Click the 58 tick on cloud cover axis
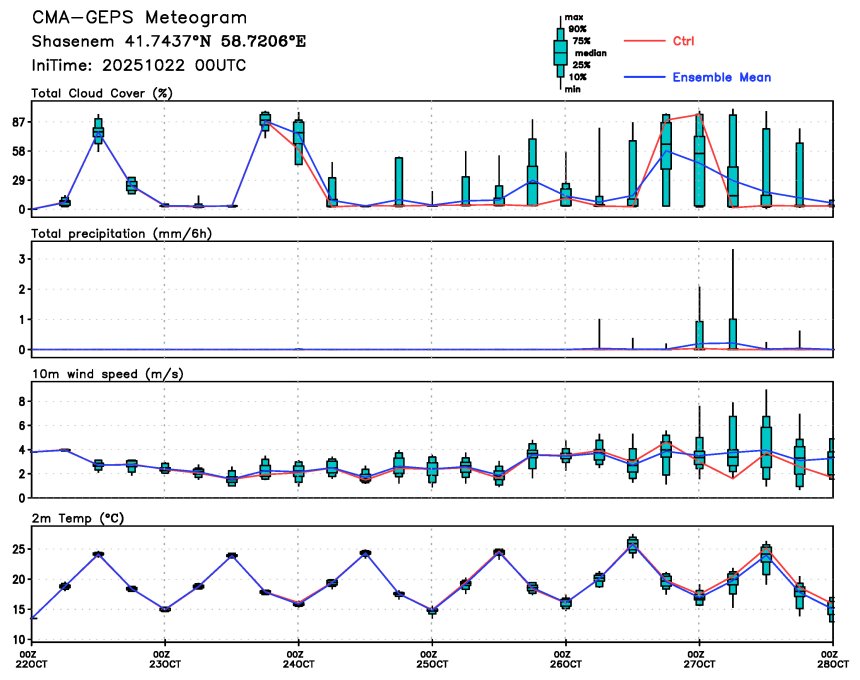This screenshot has width=860, height=680. [x=18, y=151]
